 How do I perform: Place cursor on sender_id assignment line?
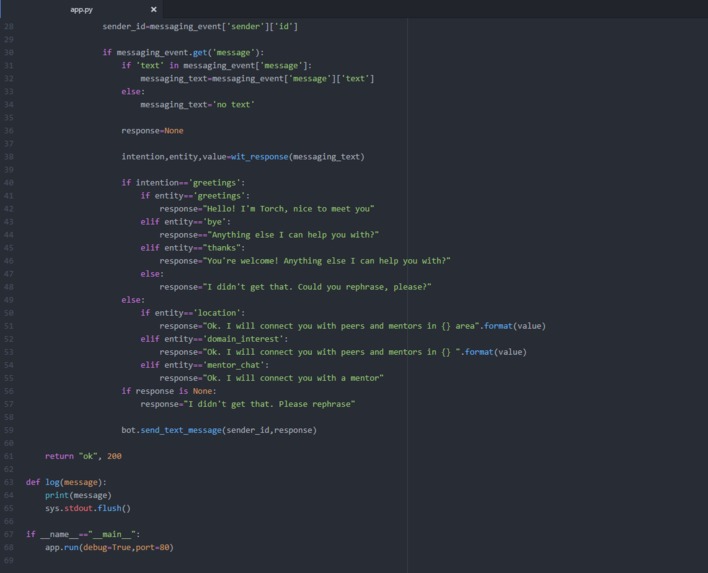click(x=200, y=27)
